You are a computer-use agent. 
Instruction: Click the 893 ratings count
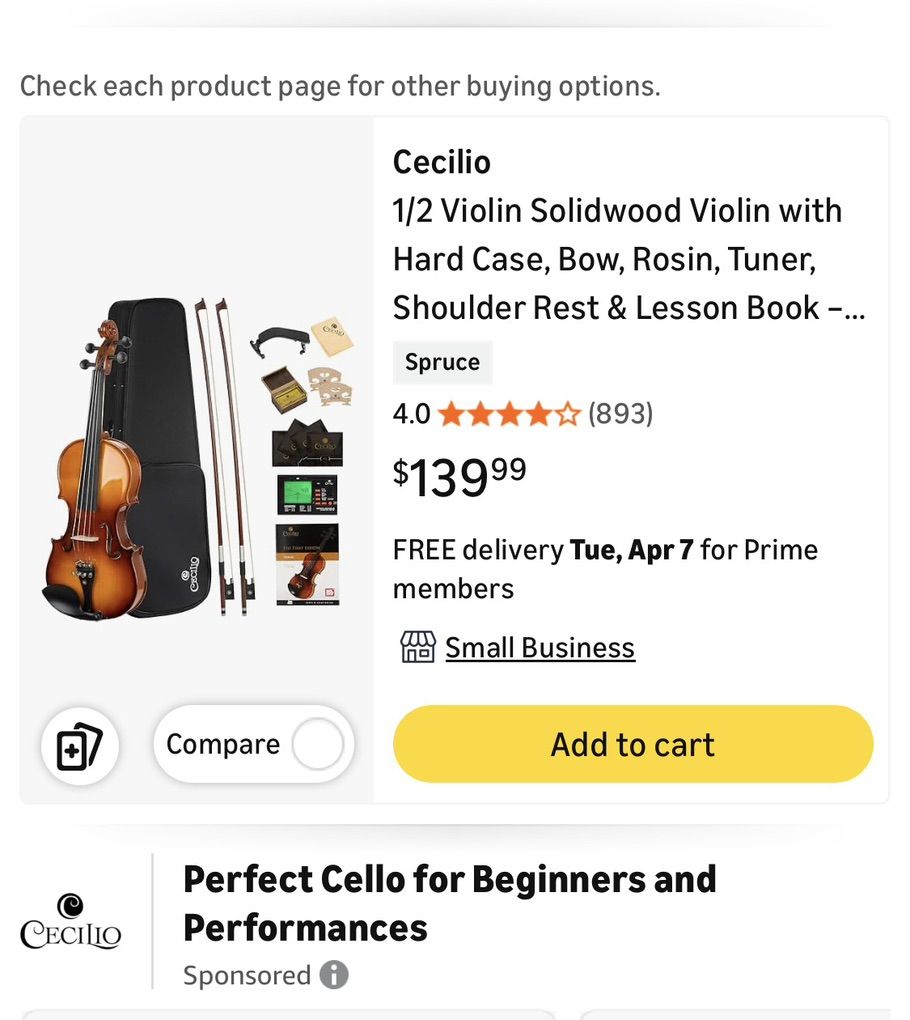tap(622, 412)
